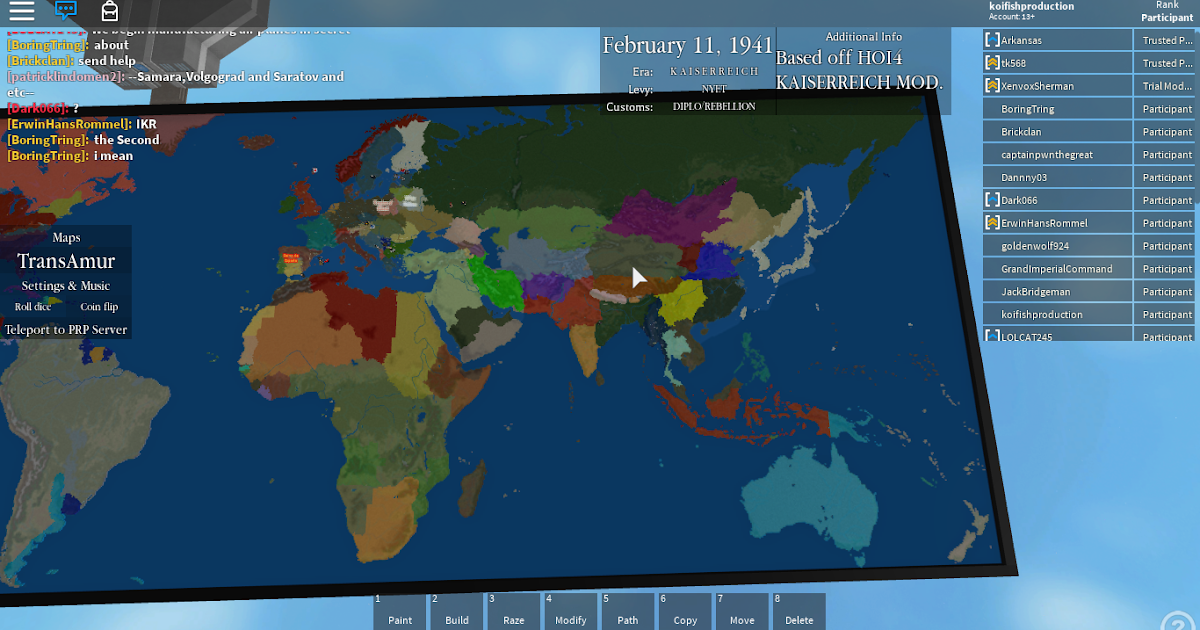
Task: Click patricklindomen2's Samara,Volgograd chat message
Action: click(175, 84)
